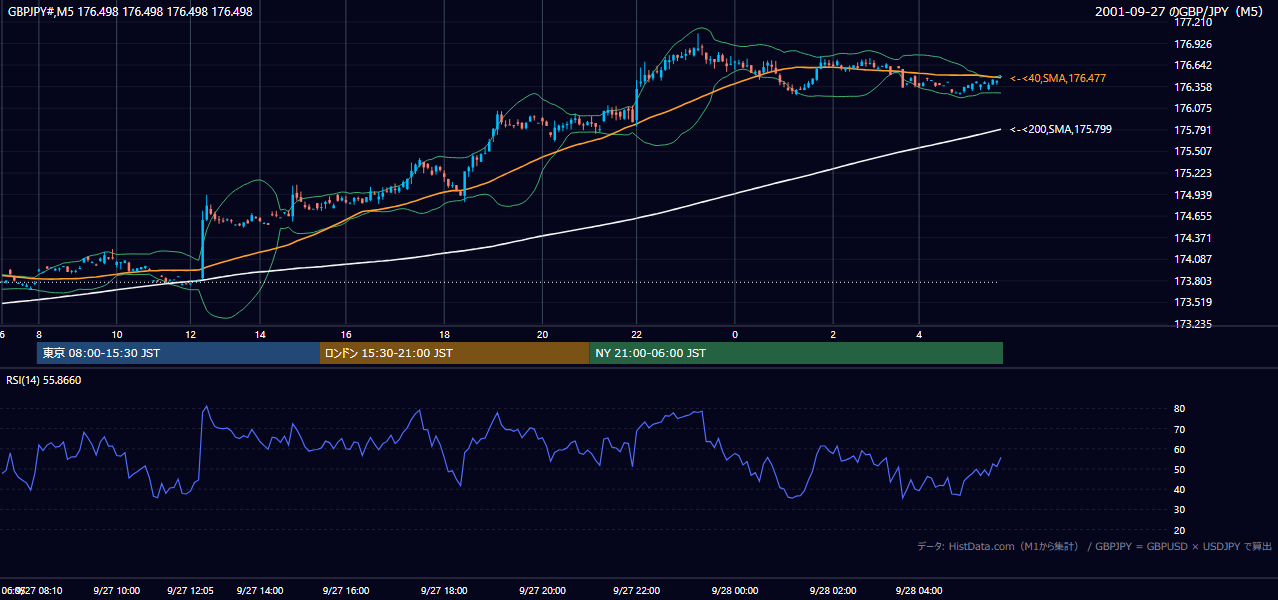The image size is (1278, 600).
Task: Click price axis value 176.642
Action: pyautogui.click(x=1193, y=66)
